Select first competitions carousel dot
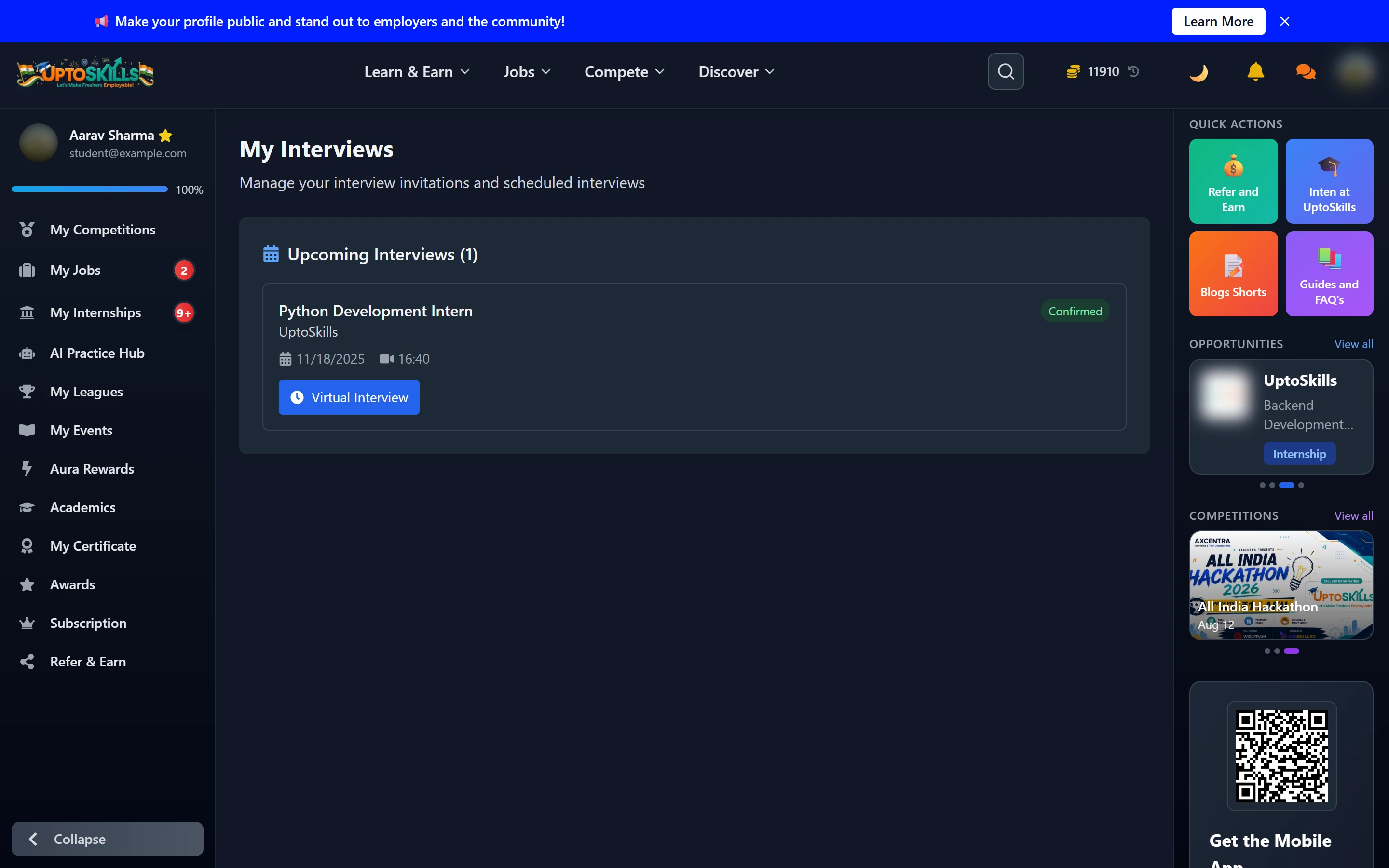This screenshot has height=868, width=1389. coord(1267,651)
